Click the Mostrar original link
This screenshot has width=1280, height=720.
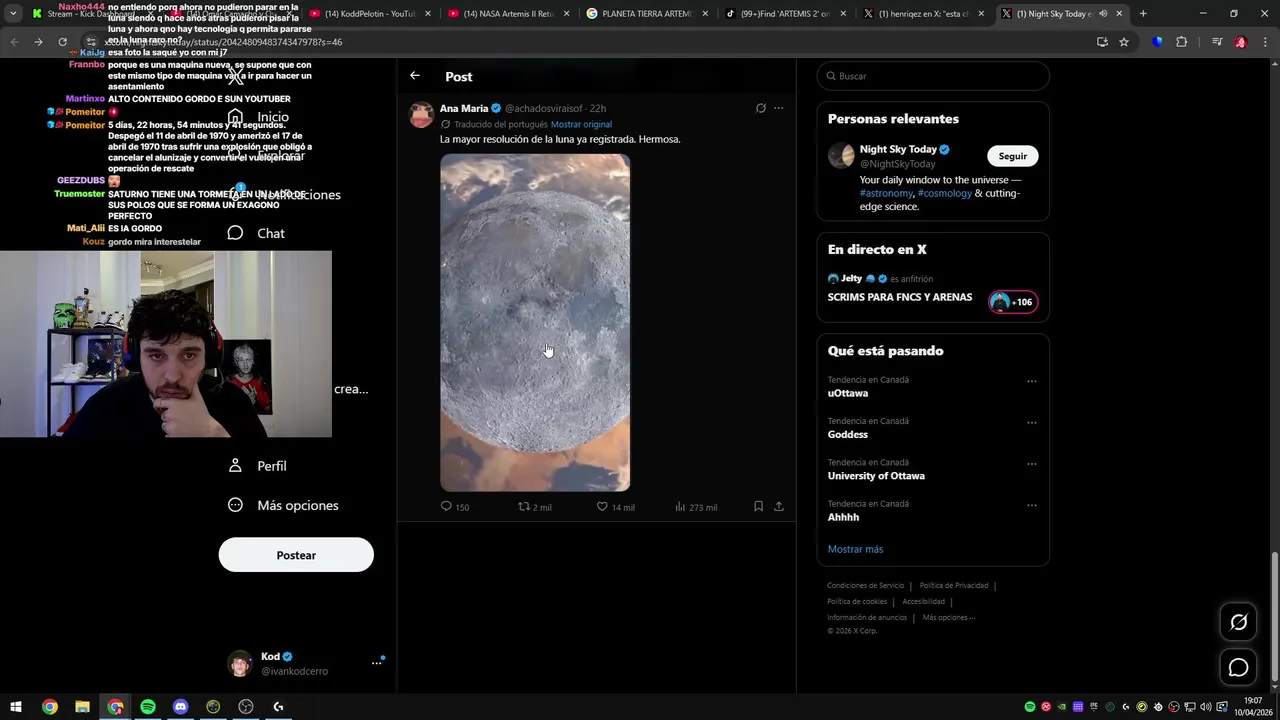coord(581,124)
